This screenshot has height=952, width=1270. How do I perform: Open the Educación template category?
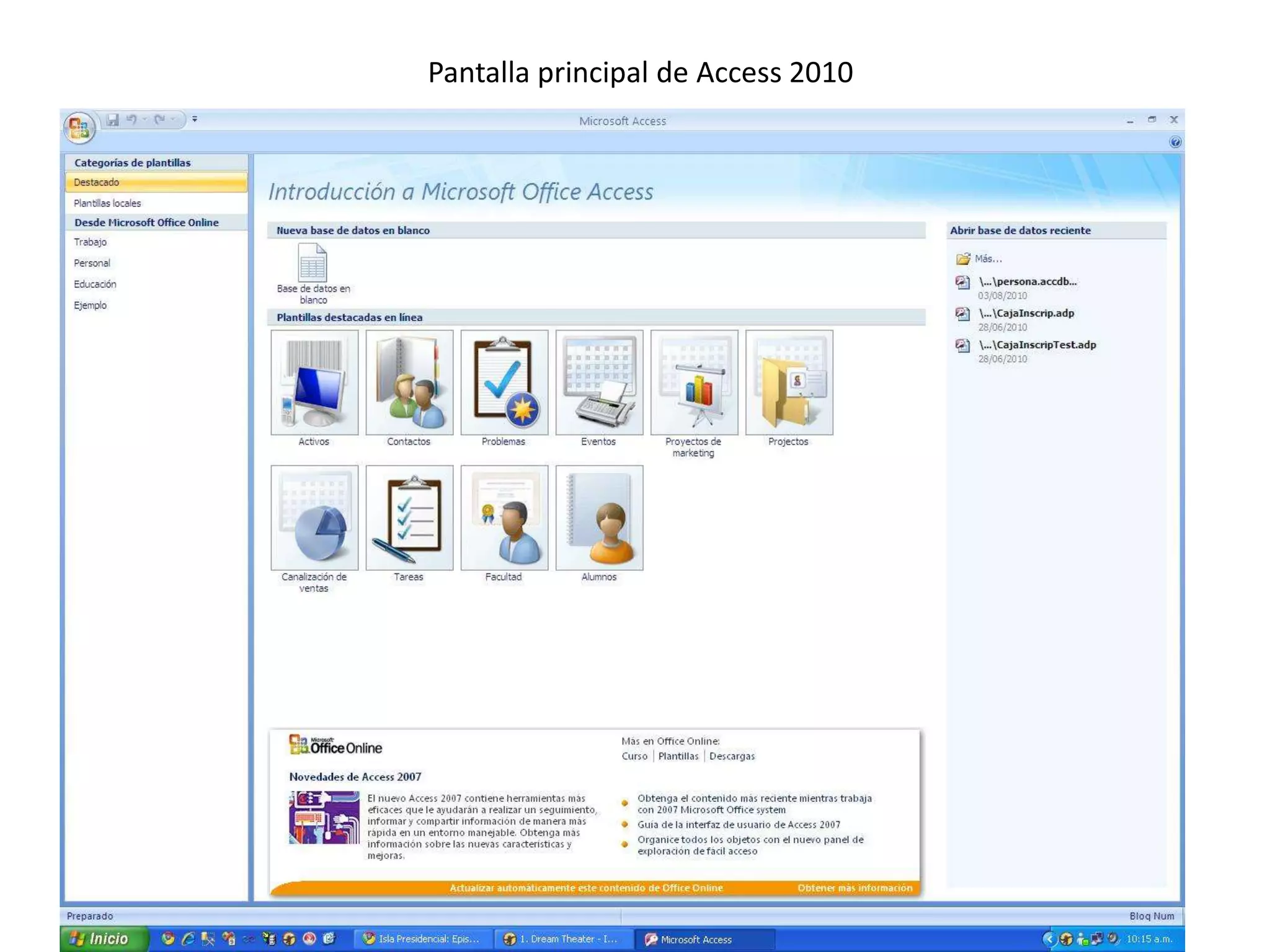pos(95,284)
